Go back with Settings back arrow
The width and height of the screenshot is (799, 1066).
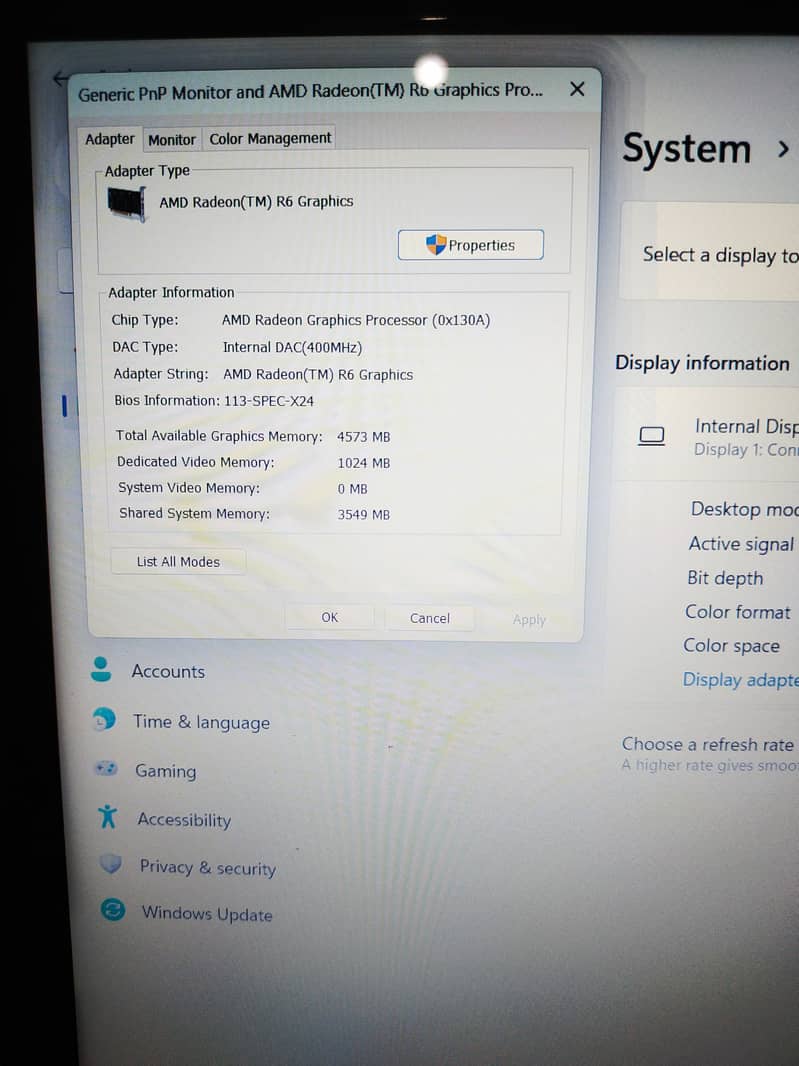(x=61, y=78)
